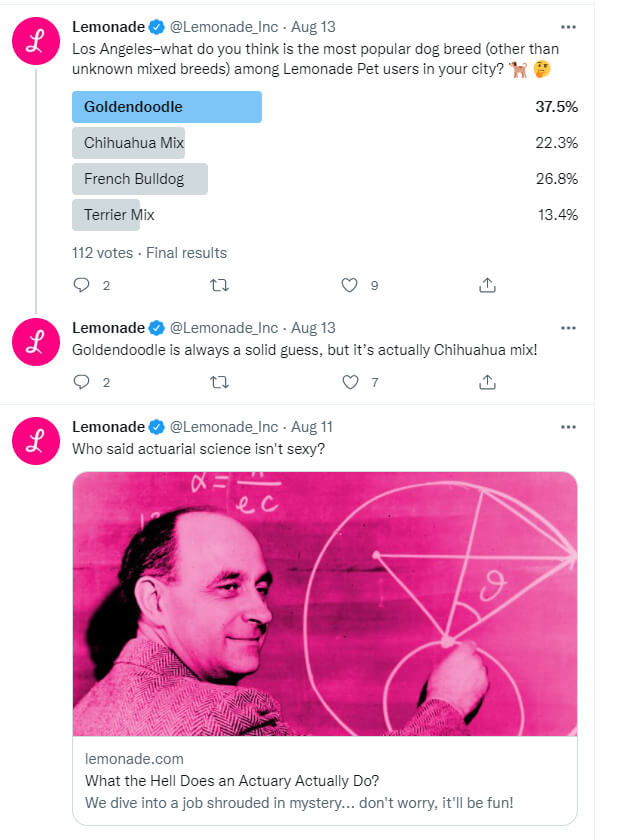Viewport: 617px width, 840px height.
Task: Reply to the Chihuahua mix answer tweet
Action: (82, 382)
